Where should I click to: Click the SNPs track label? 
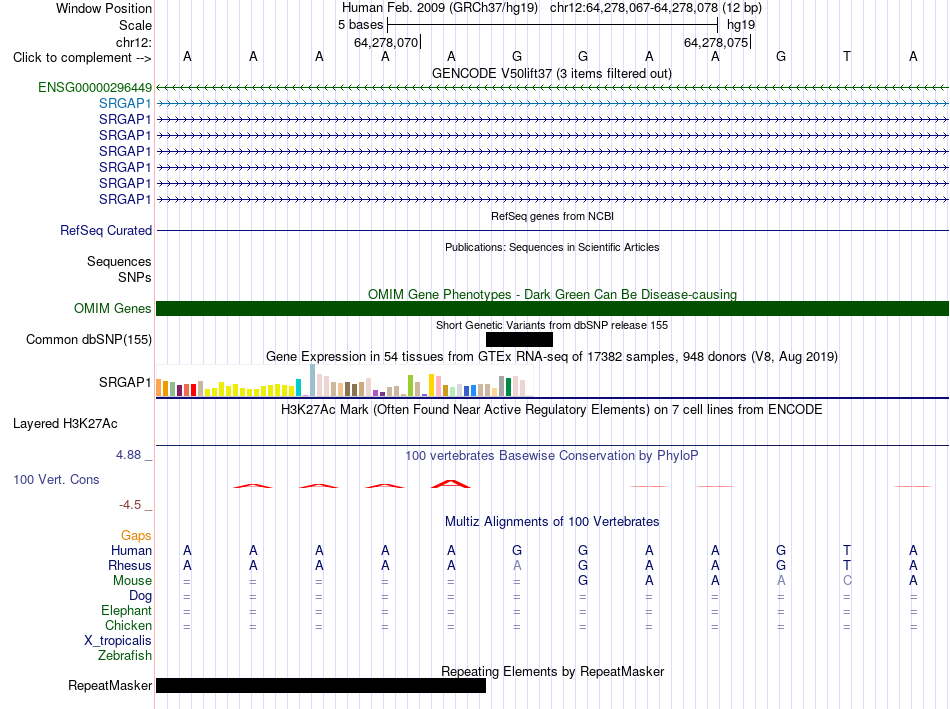tap(135, 277)
